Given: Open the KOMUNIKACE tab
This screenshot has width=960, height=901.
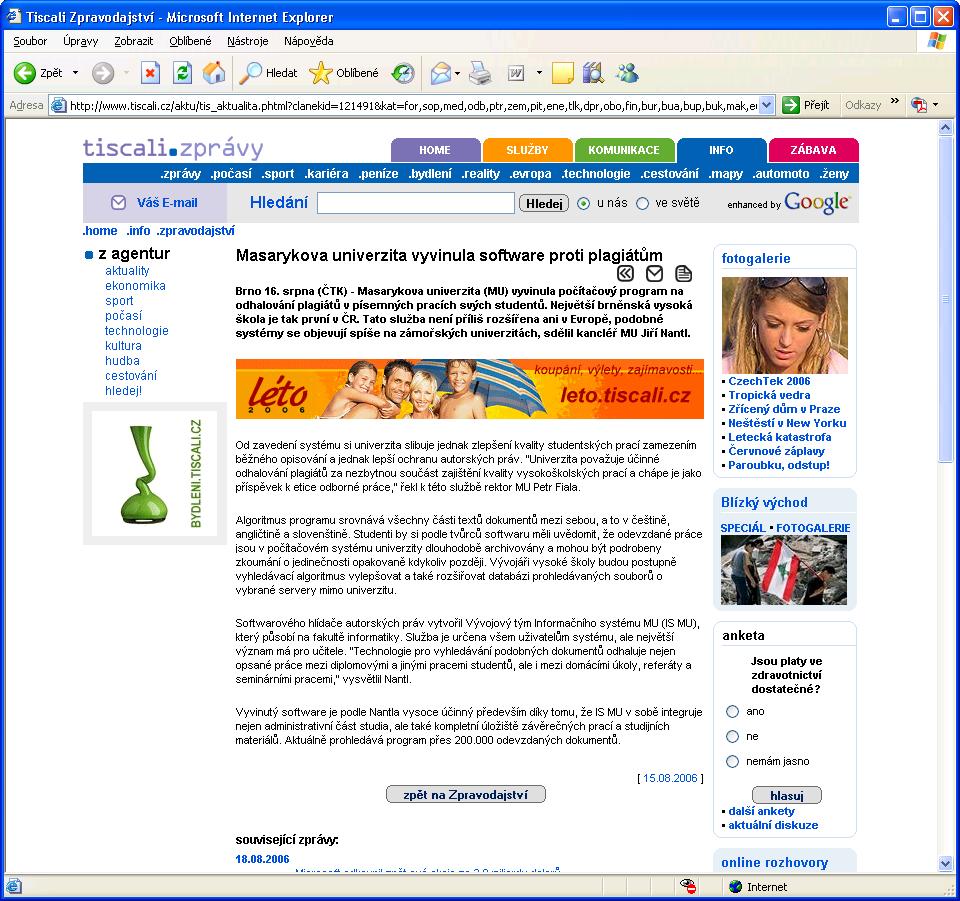Looking at the screenshot, I should [624, 150].
